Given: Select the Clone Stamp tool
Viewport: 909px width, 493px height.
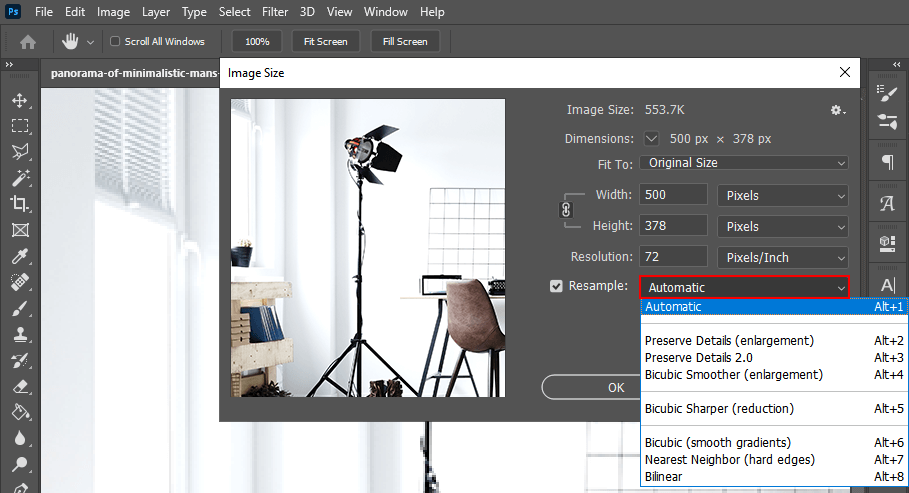Looking at the screenshot, I should point(19,334).
